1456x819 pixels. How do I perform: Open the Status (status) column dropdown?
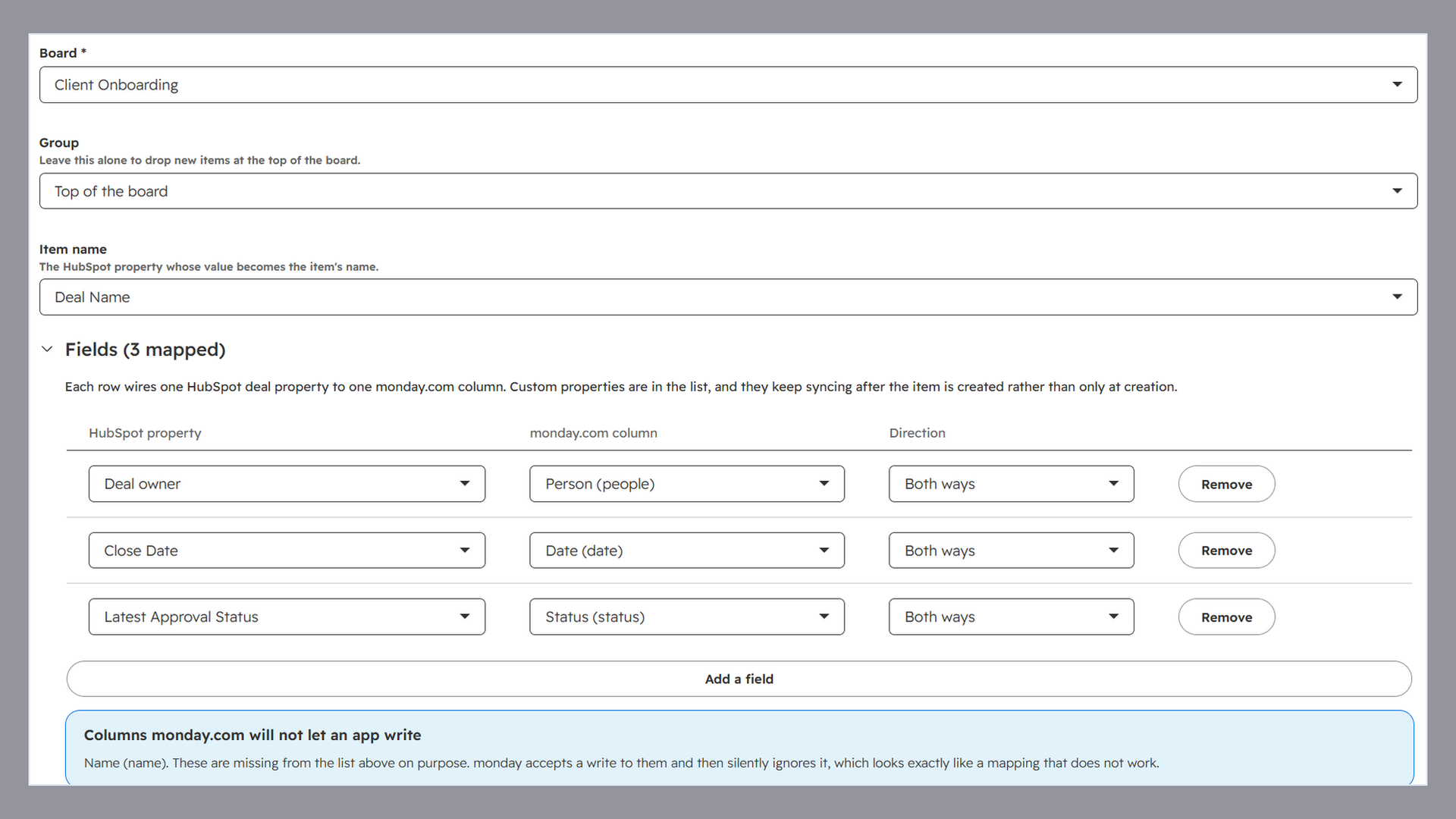687,617
